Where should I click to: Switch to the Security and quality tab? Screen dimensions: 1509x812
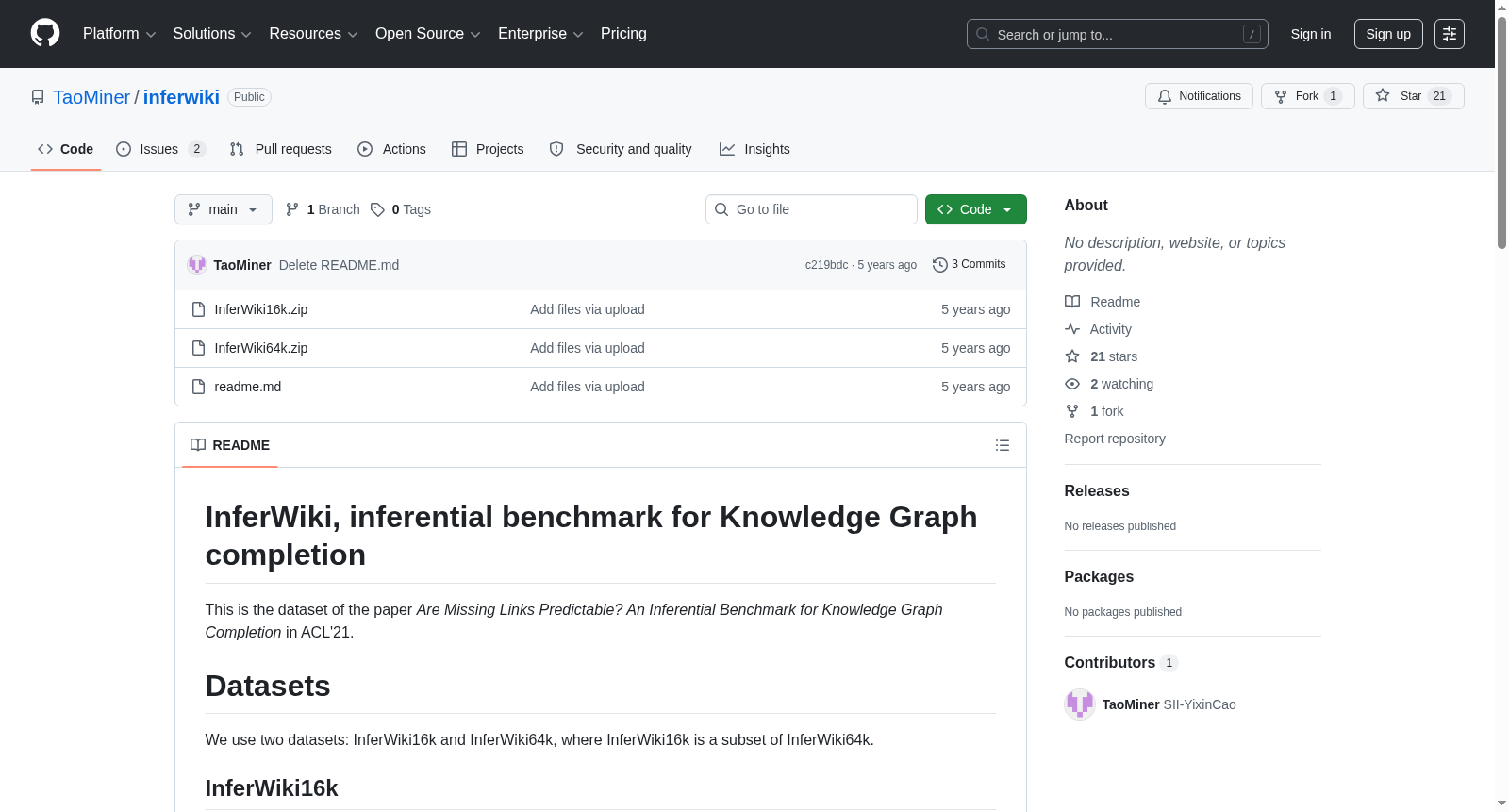(621, 149)
